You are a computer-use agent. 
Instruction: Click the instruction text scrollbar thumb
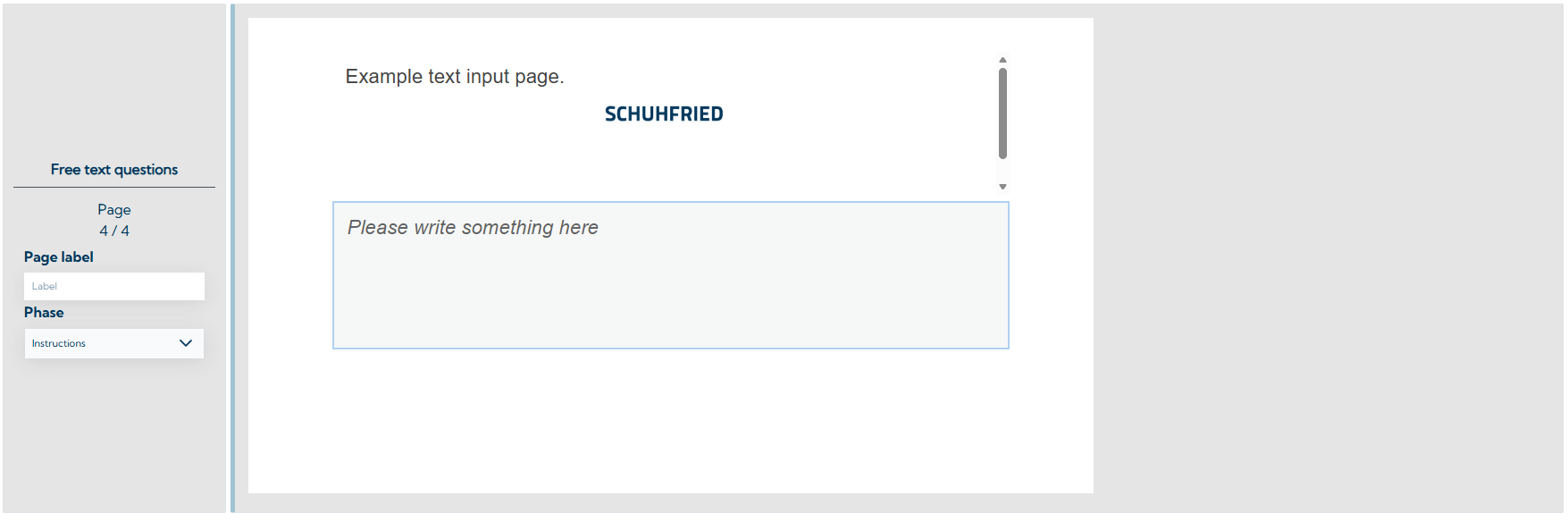pos(1002,113)
